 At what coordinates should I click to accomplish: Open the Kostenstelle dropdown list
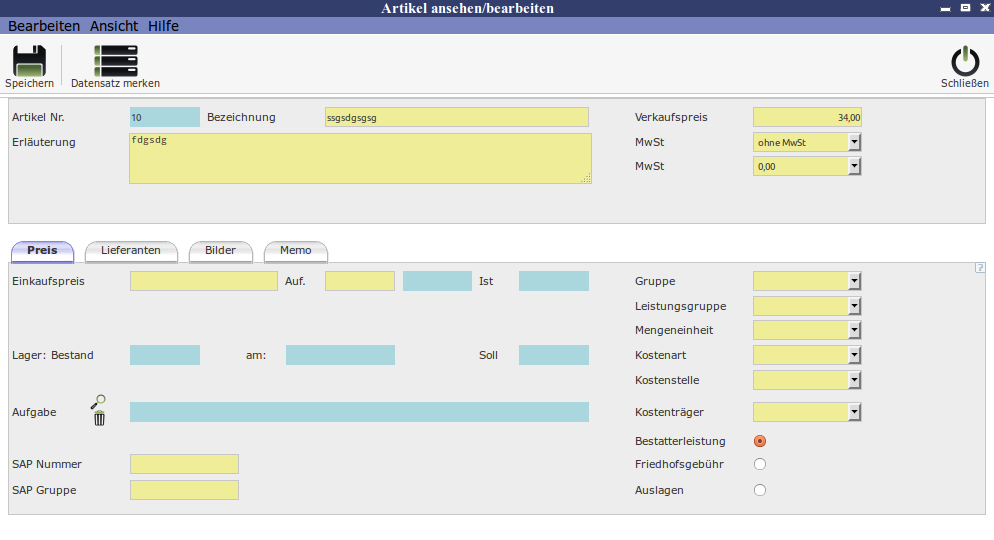[x=854, y=380]
